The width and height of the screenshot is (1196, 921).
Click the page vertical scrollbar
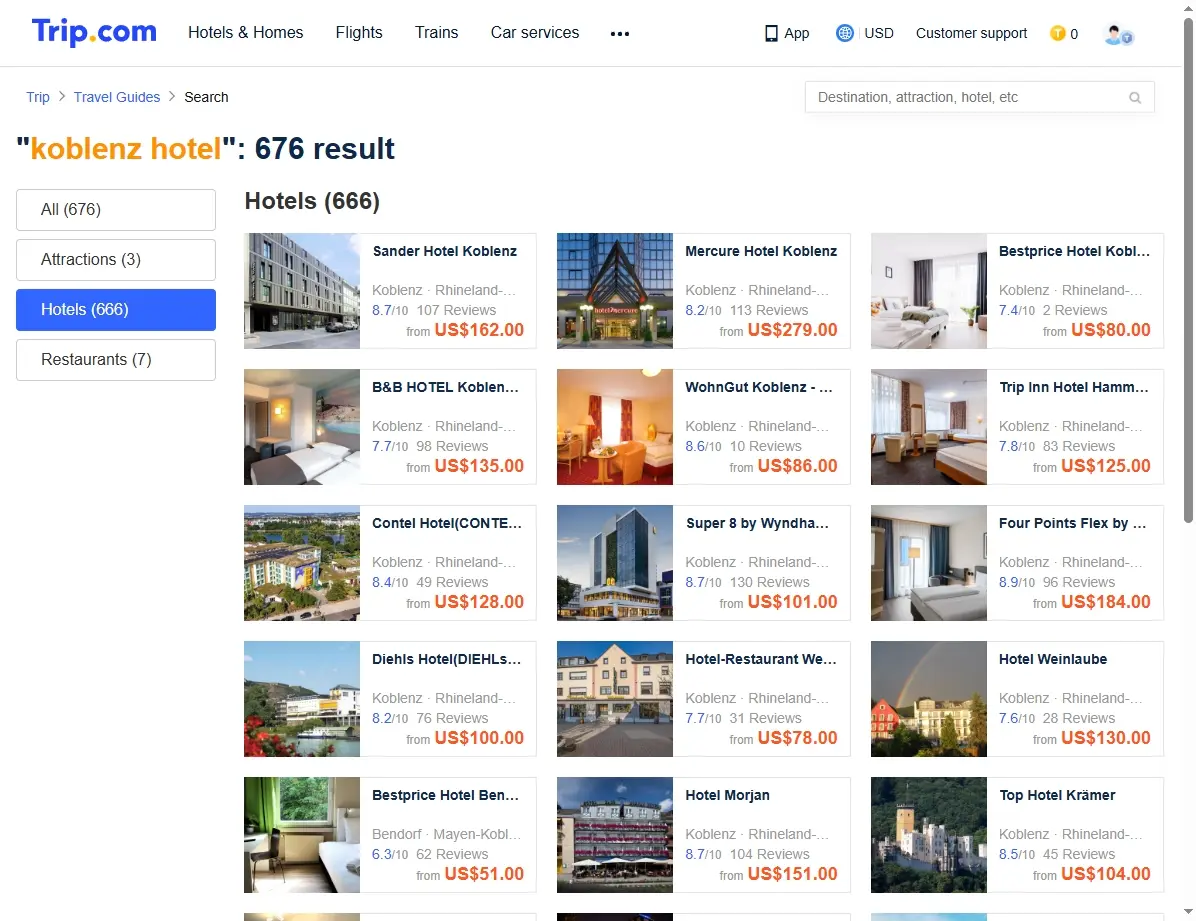tap(1188, 270)
